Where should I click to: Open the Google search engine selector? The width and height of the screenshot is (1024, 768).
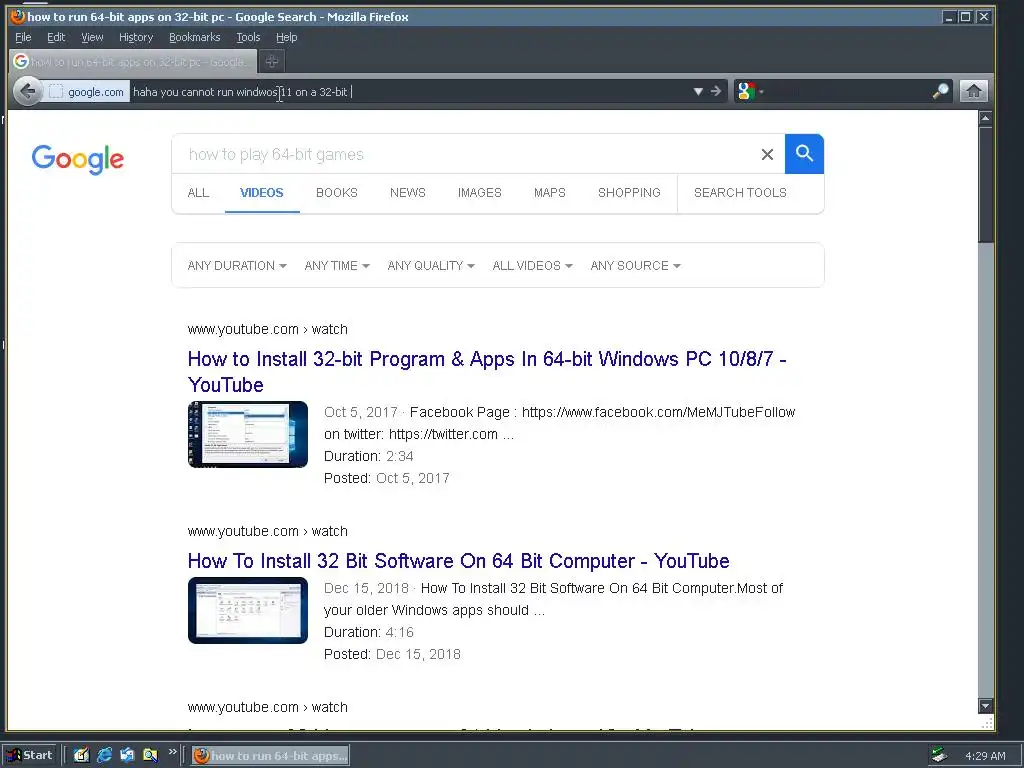750,91
